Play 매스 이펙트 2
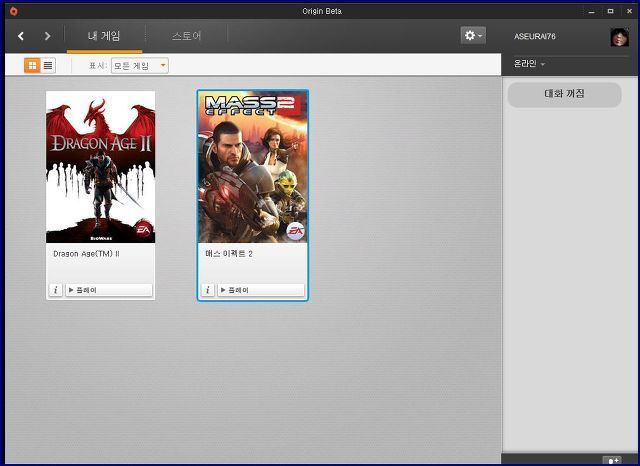The width and height of the screenshot is (640, 466). pyautogui.click(x=261, y=290)
